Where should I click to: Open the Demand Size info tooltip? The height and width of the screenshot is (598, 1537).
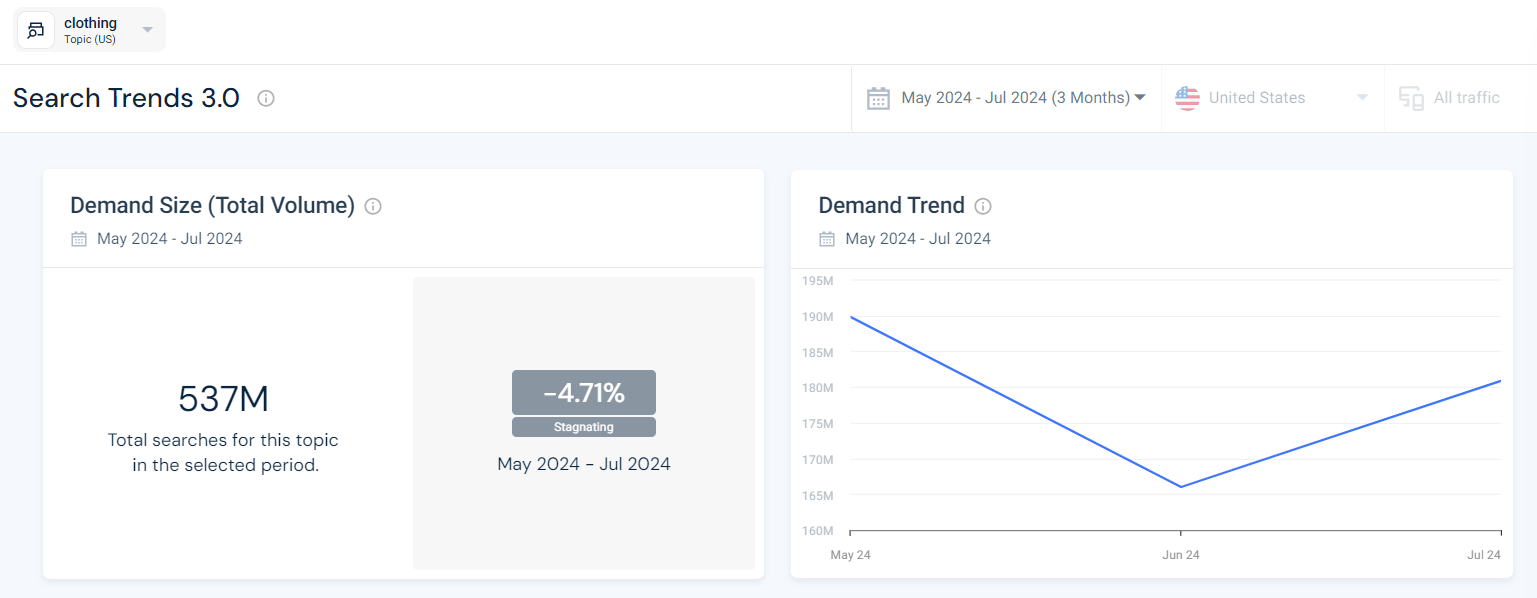click(372, 206)
